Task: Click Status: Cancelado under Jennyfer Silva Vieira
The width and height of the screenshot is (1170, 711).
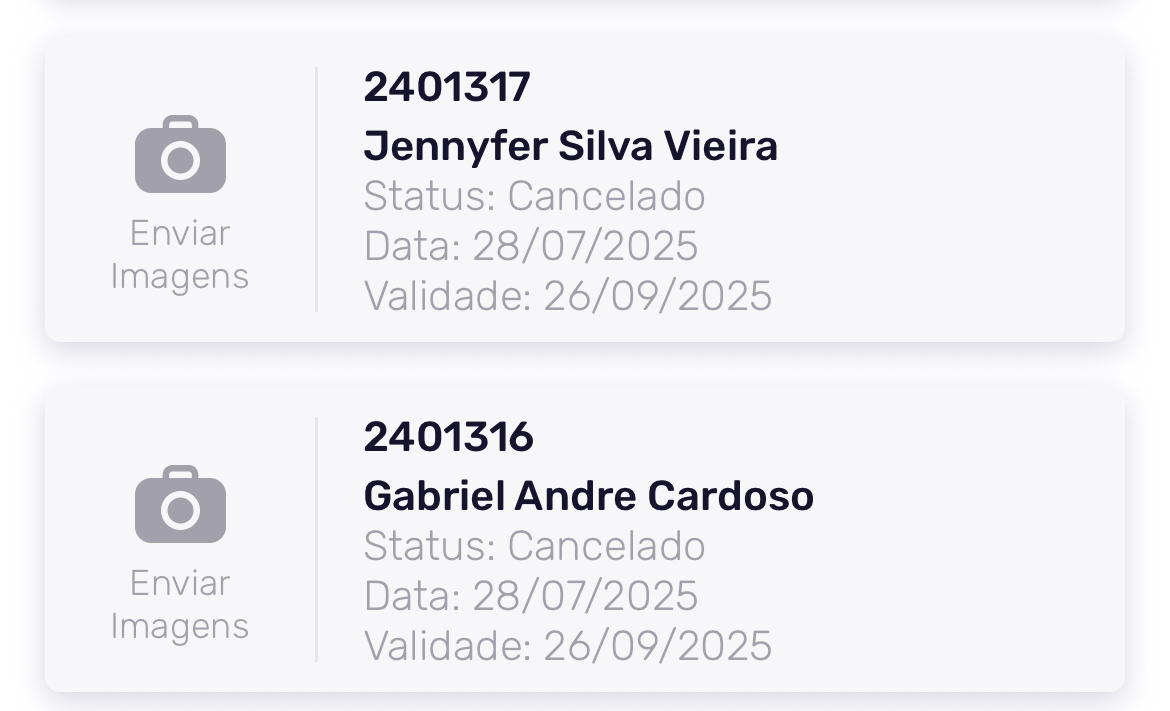Action: [534, 197]
